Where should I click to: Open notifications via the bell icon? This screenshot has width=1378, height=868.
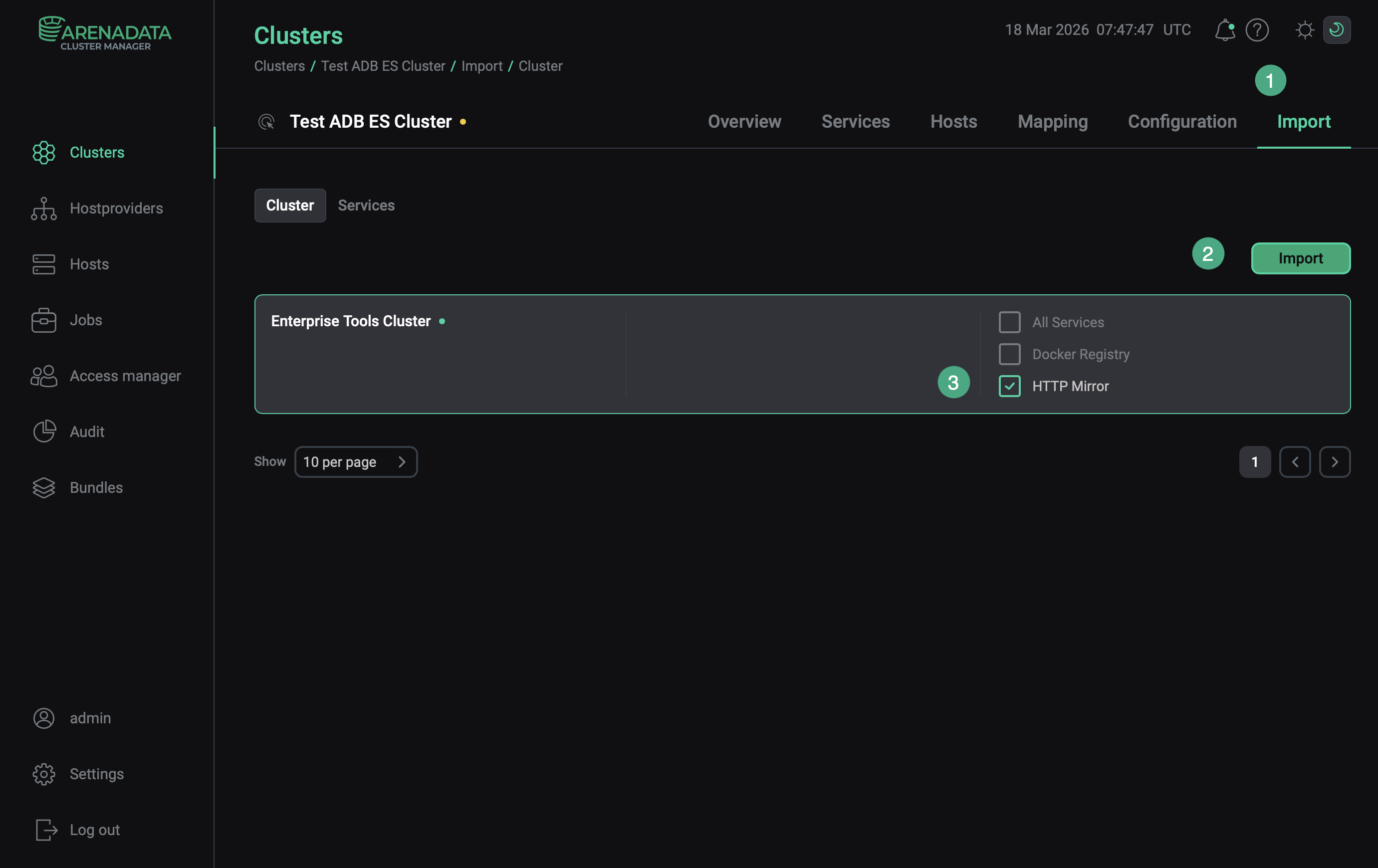pos(1224,30)
